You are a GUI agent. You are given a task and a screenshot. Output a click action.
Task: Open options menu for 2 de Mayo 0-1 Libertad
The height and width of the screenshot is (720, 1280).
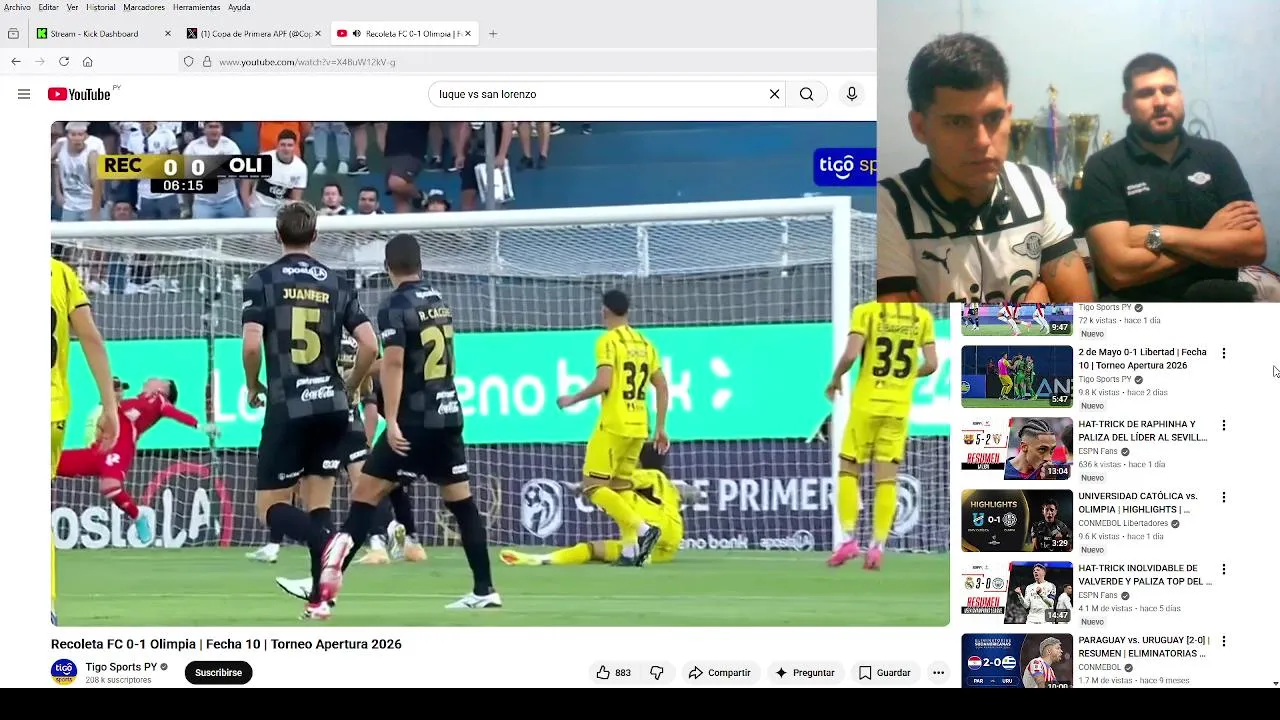click(x=1223, y=353)
